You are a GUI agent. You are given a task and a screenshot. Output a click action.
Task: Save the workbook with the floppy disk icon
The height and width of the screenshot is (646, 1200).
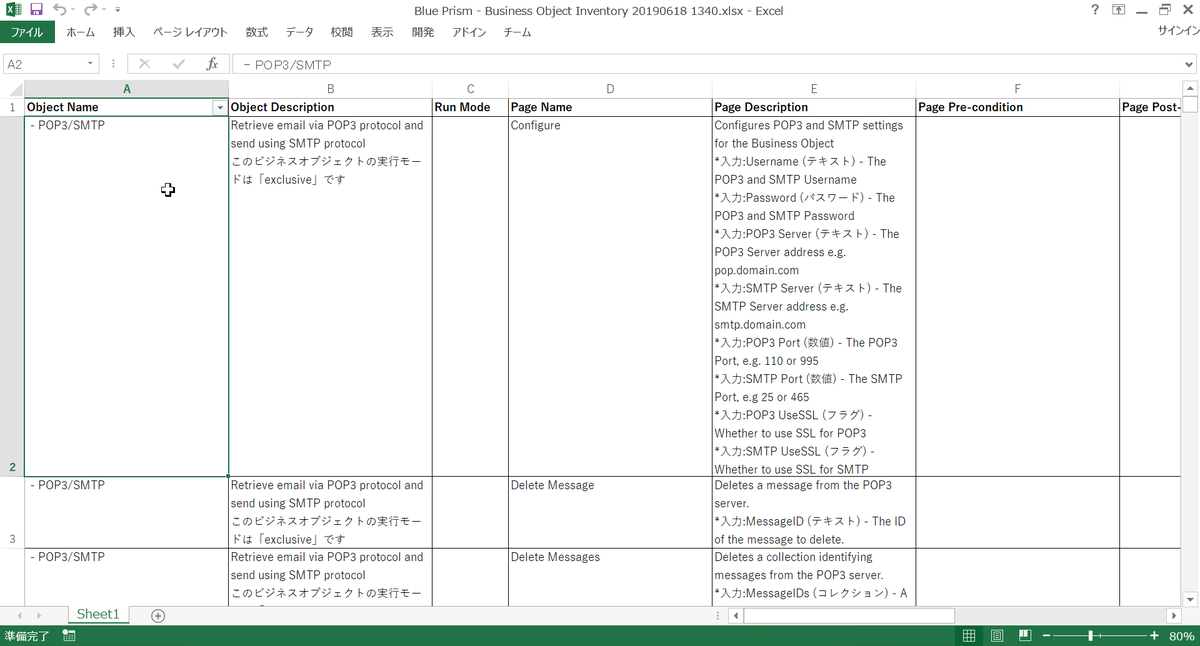click(x=36, y=10)
